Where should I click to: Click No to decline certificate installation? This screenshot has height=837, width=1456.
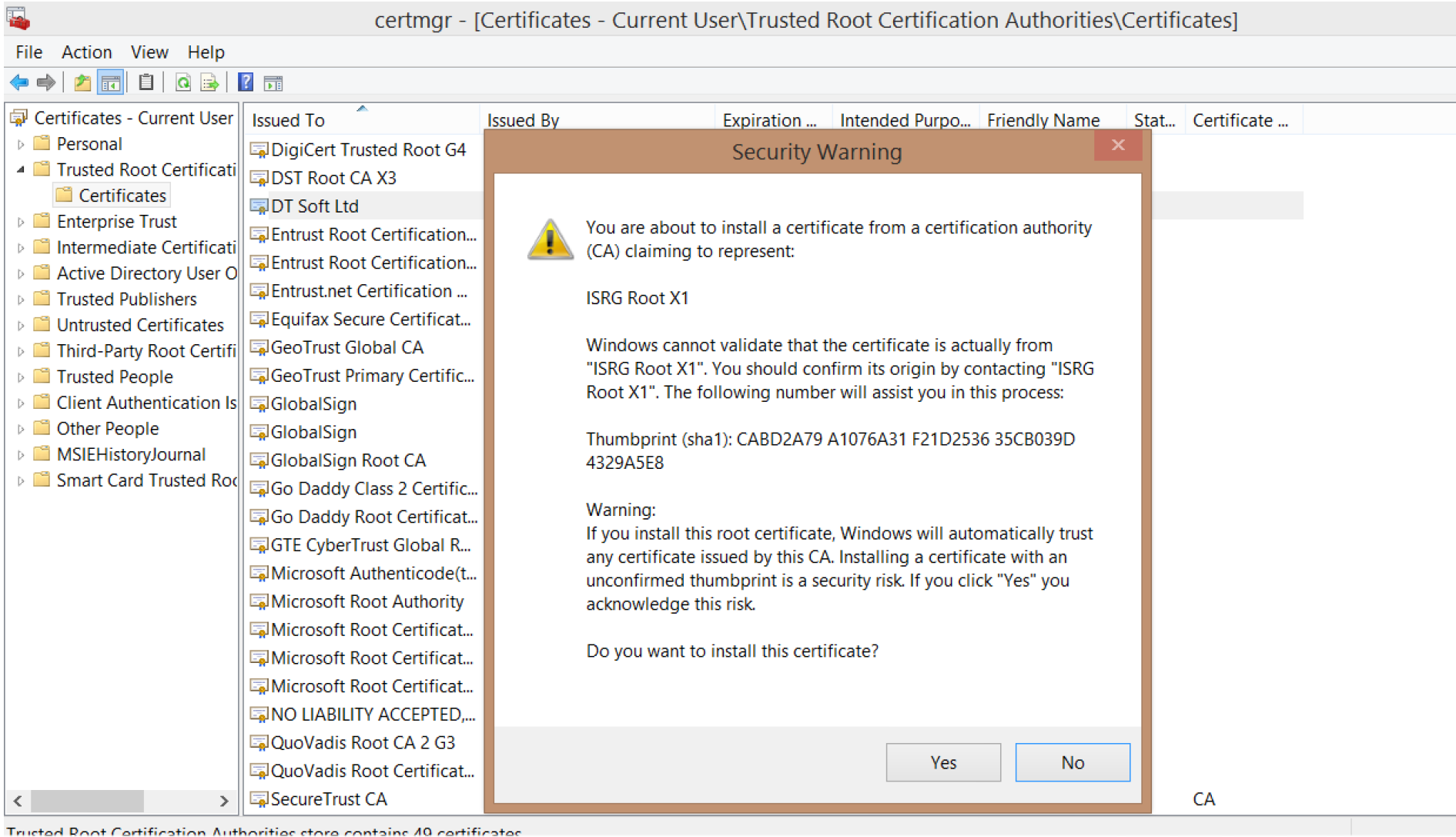click(1073, 762)
